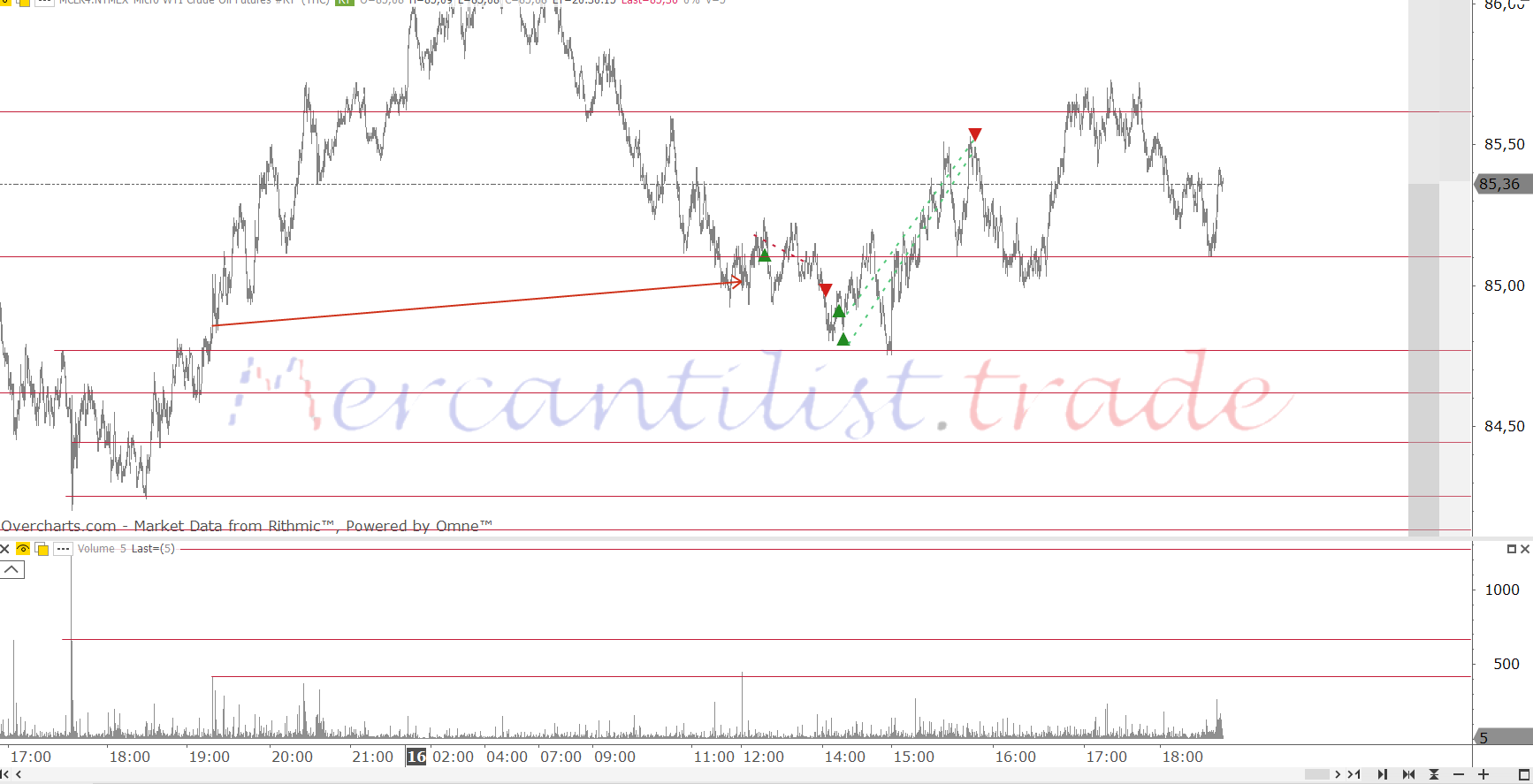Collapse the Volume panel using the up chevron
The image size is (1533, 784).
[12, 570]
